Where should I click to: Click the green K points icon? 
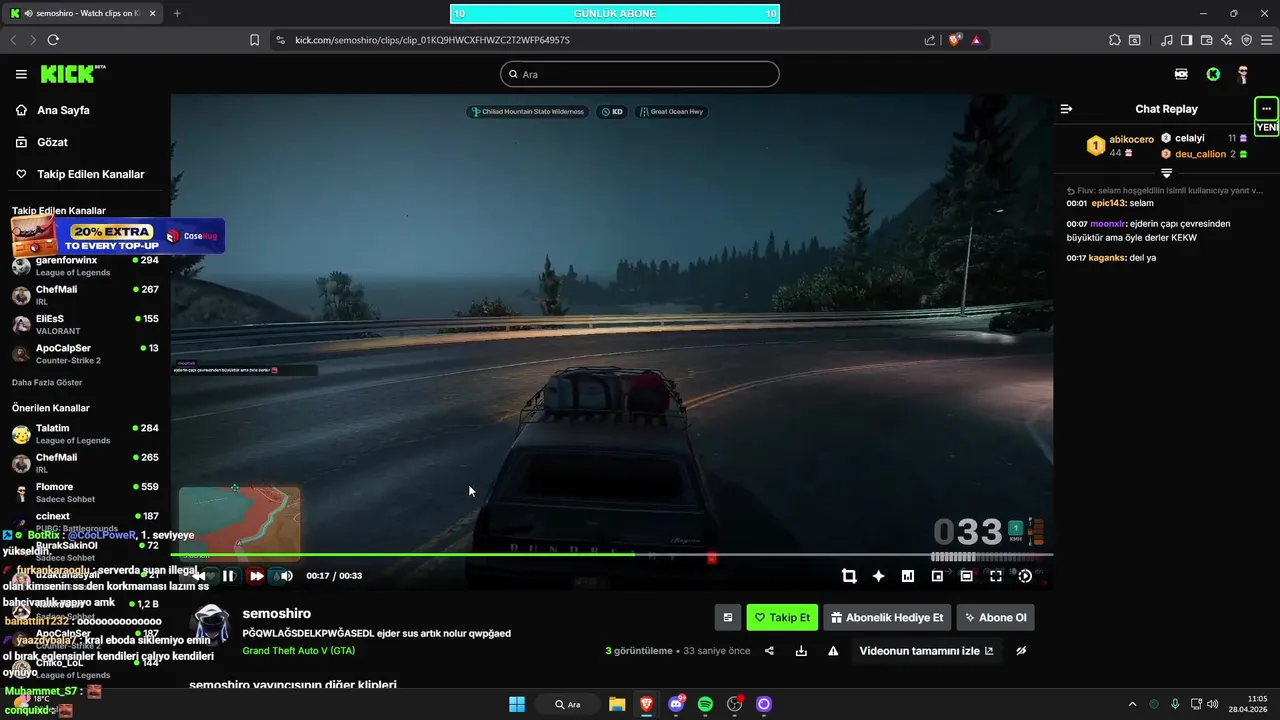click(1213, 74)
